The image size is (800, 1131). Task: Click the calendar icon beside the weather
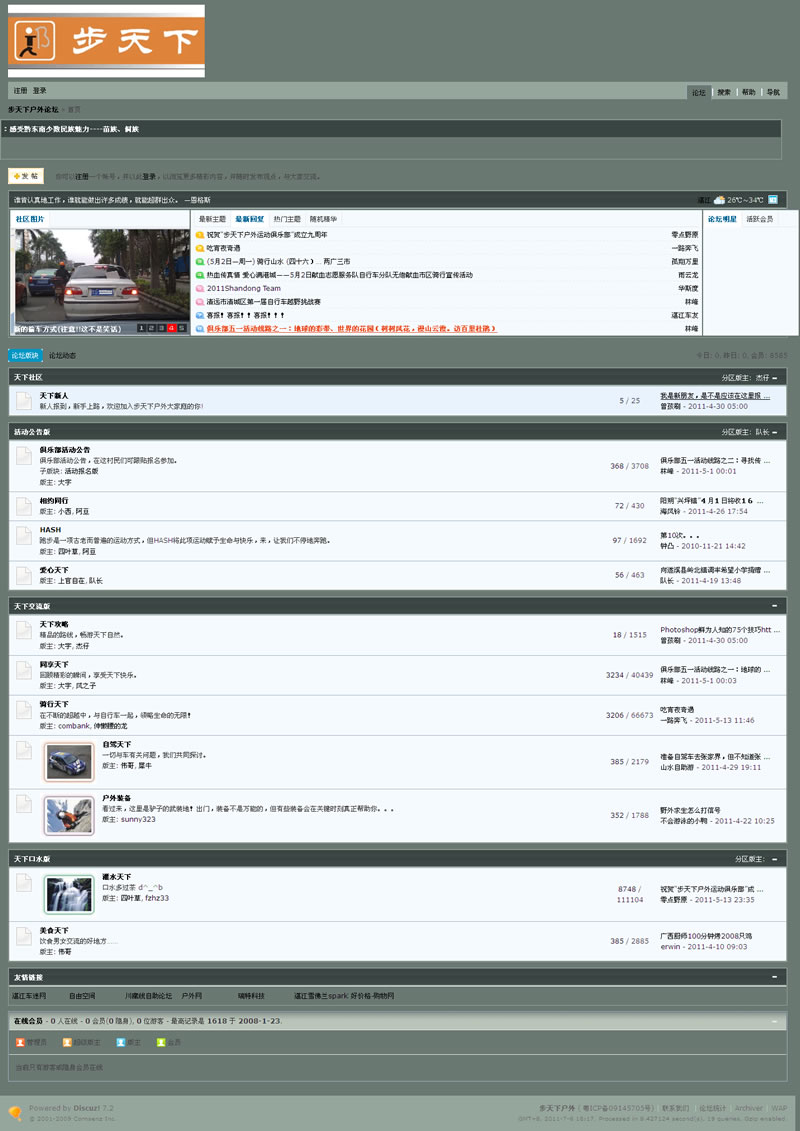773,200
